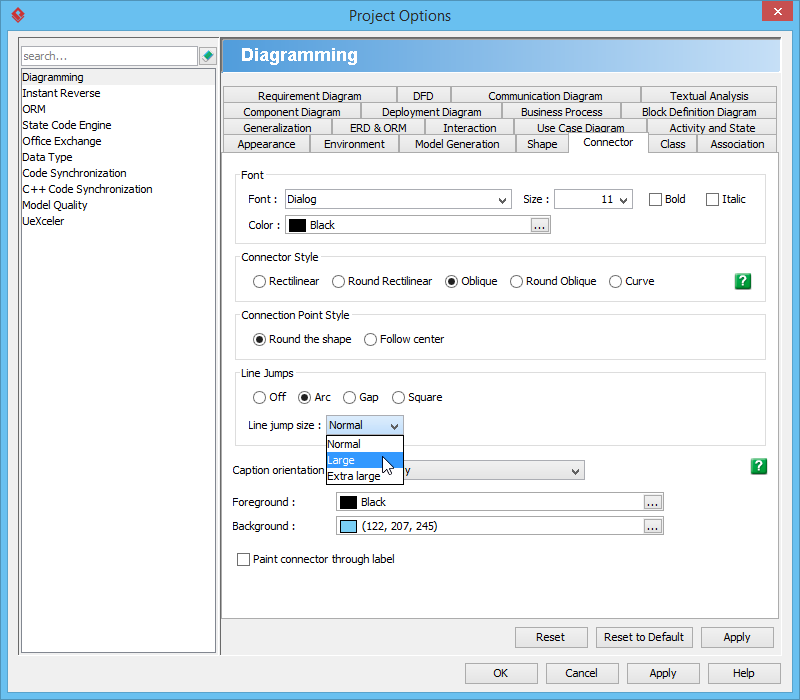This screenshot has width=800, height=700.
Task: Click the Cancel button
Action: (x=582, y=673)
